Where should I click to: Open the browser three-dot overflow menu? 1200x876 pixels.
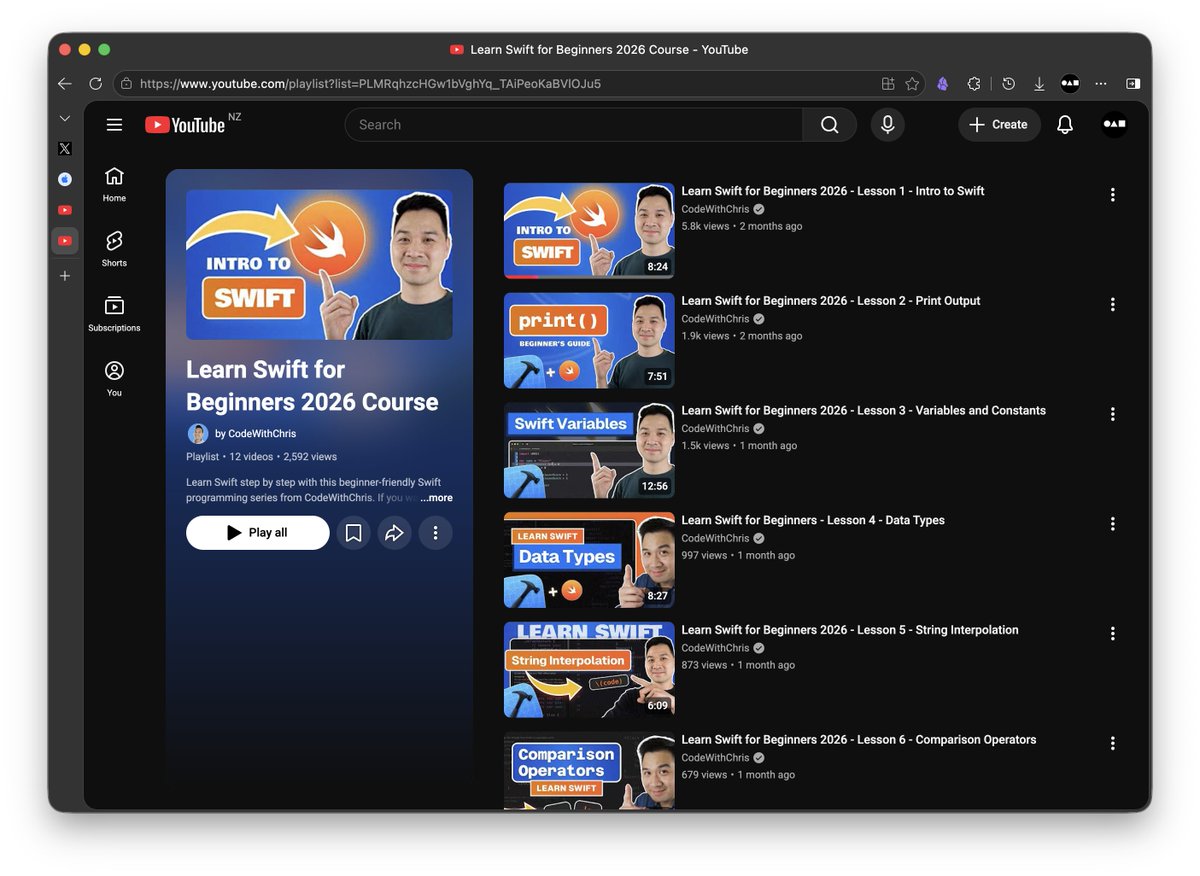click(x=1101, y=84)
